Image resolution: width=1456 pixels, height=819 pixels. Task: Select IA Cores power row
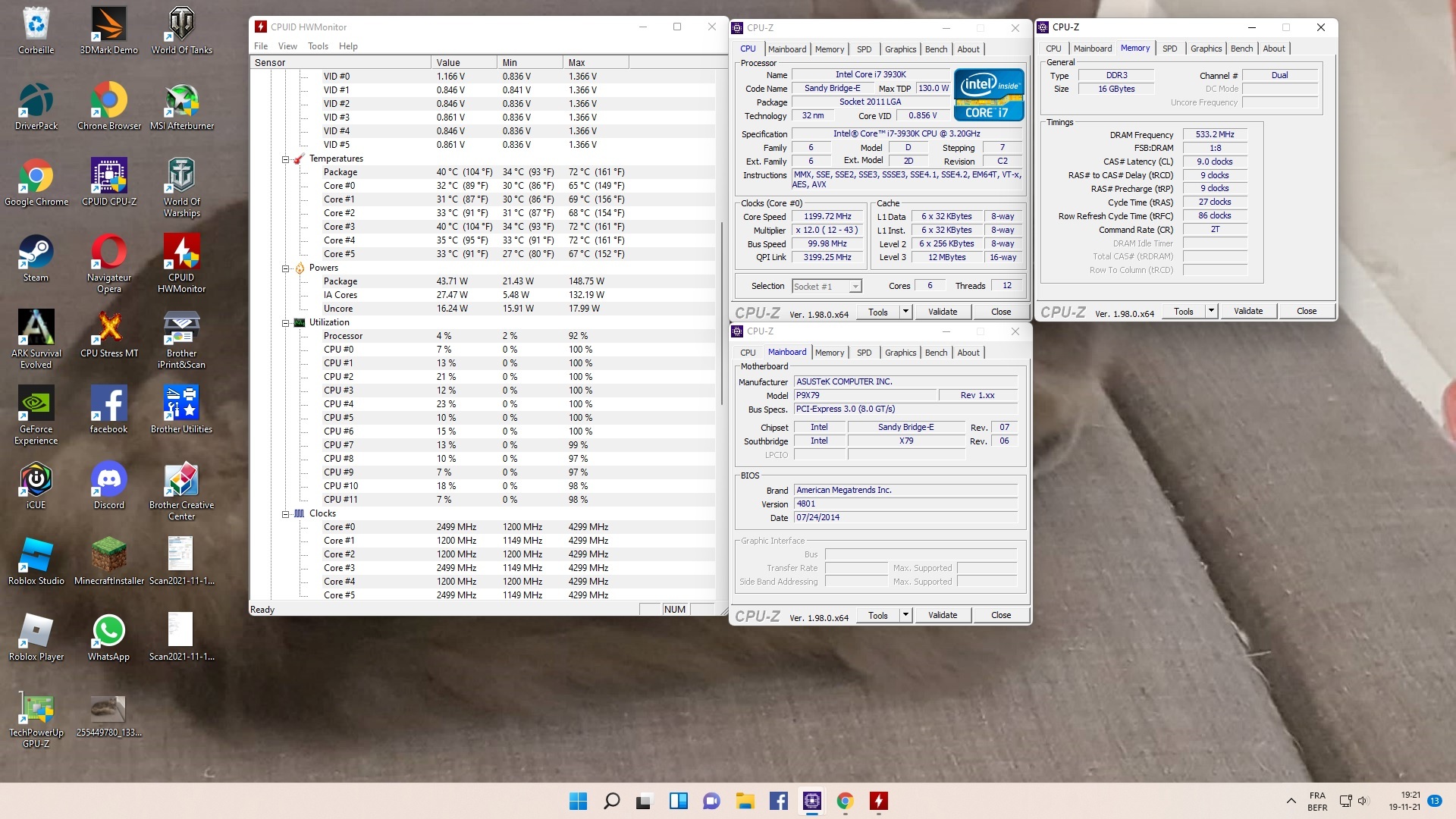click(x=482, y=295)
